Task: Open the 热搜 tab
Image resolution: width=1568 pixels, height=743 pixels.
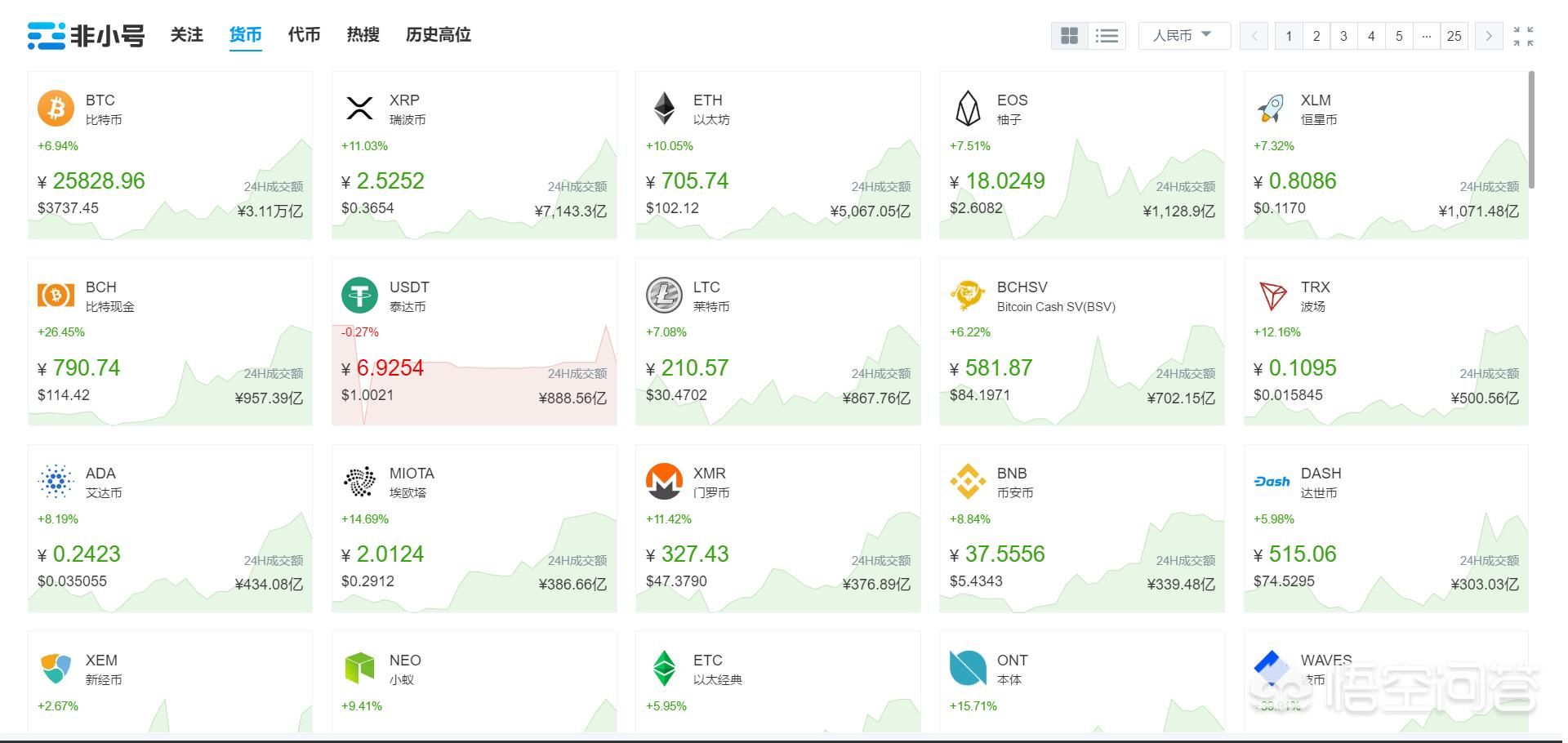Action: (363, 34)
